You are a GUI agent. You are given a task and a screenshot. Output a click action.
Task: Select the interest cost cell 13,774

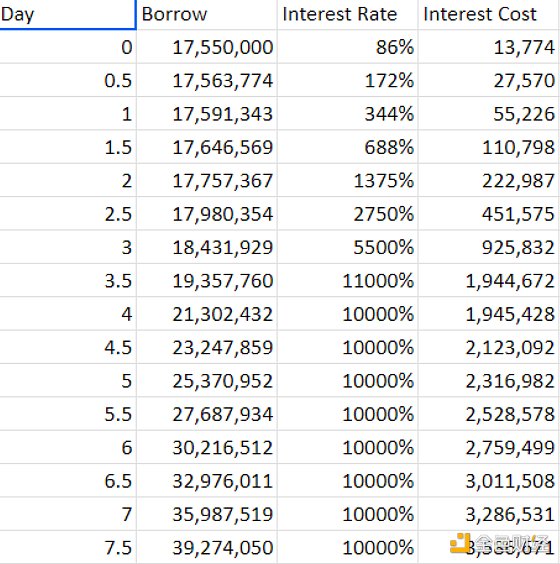(488, 47)
